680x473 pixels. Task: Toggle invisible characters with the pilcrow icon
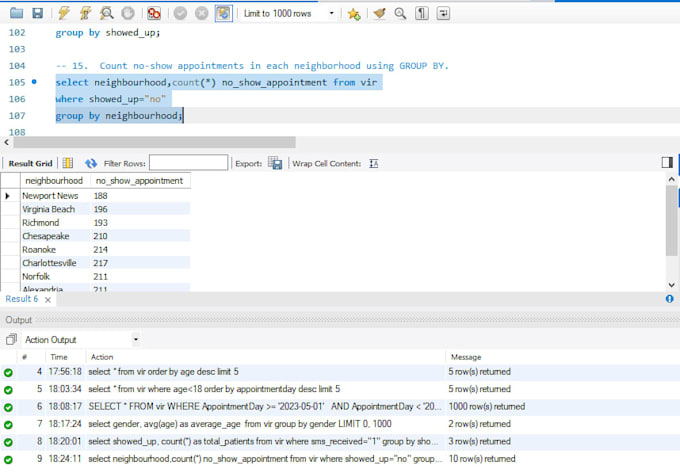click(422, 13)
